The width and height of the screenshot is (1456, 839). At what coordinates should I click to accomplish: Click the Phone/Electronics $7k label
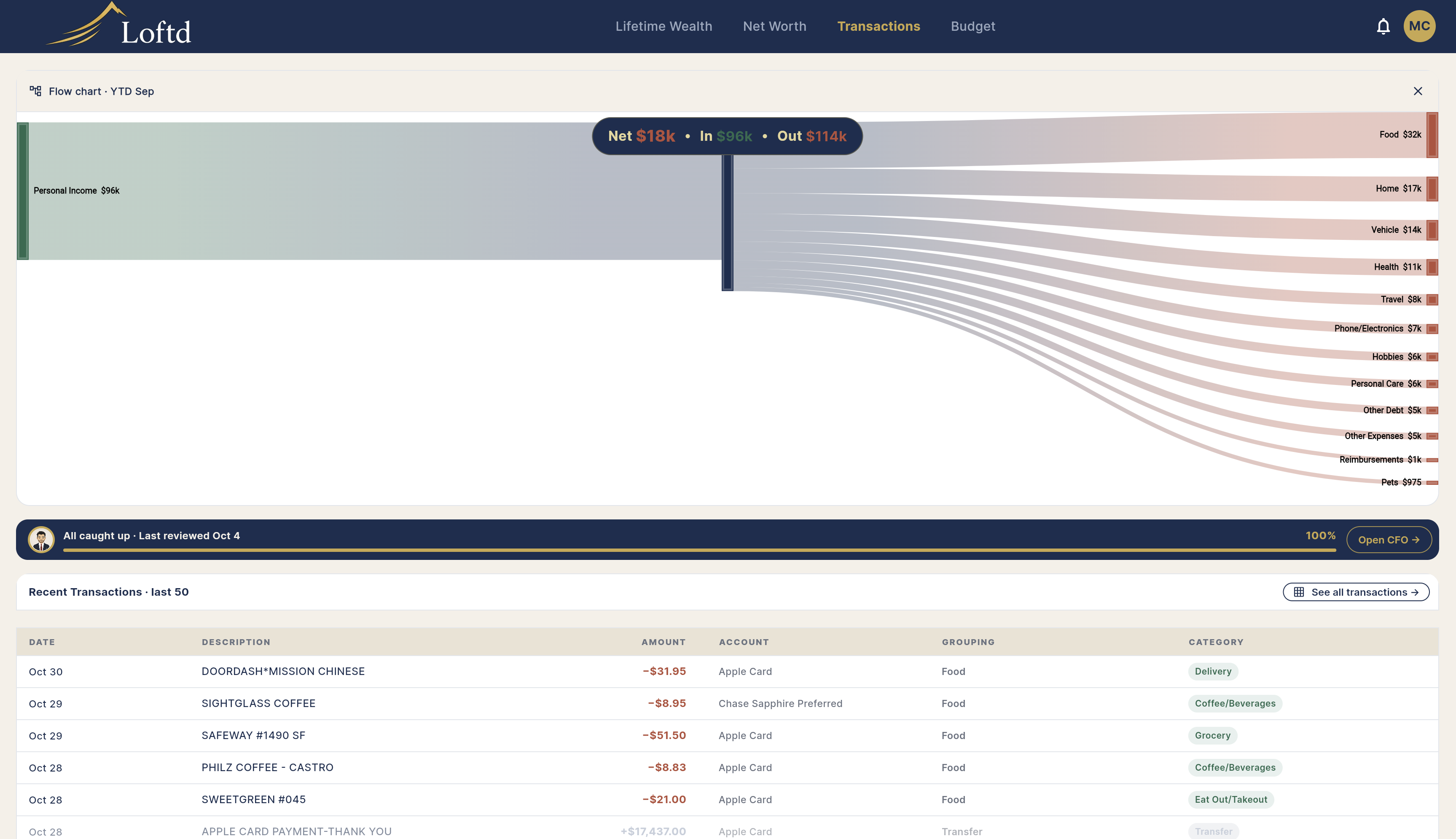coord(1378,328)
